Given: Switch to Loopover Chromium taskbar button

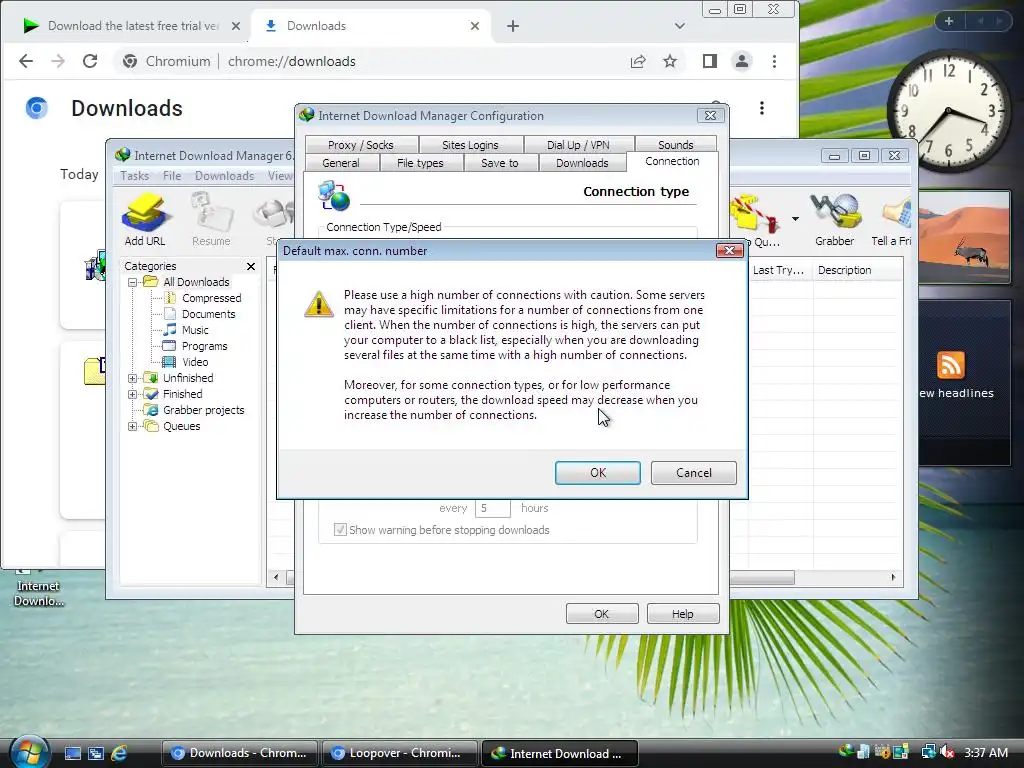Looking at the screenshot, I should (398, 753).
